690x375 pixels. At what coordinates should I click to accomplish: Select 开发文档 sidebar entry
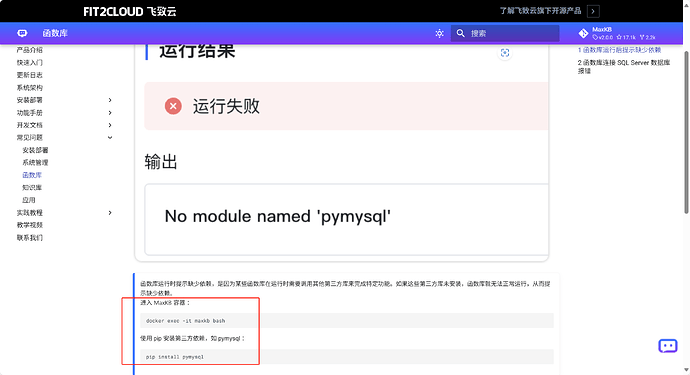pyautogui.click(x=29, y=125)
